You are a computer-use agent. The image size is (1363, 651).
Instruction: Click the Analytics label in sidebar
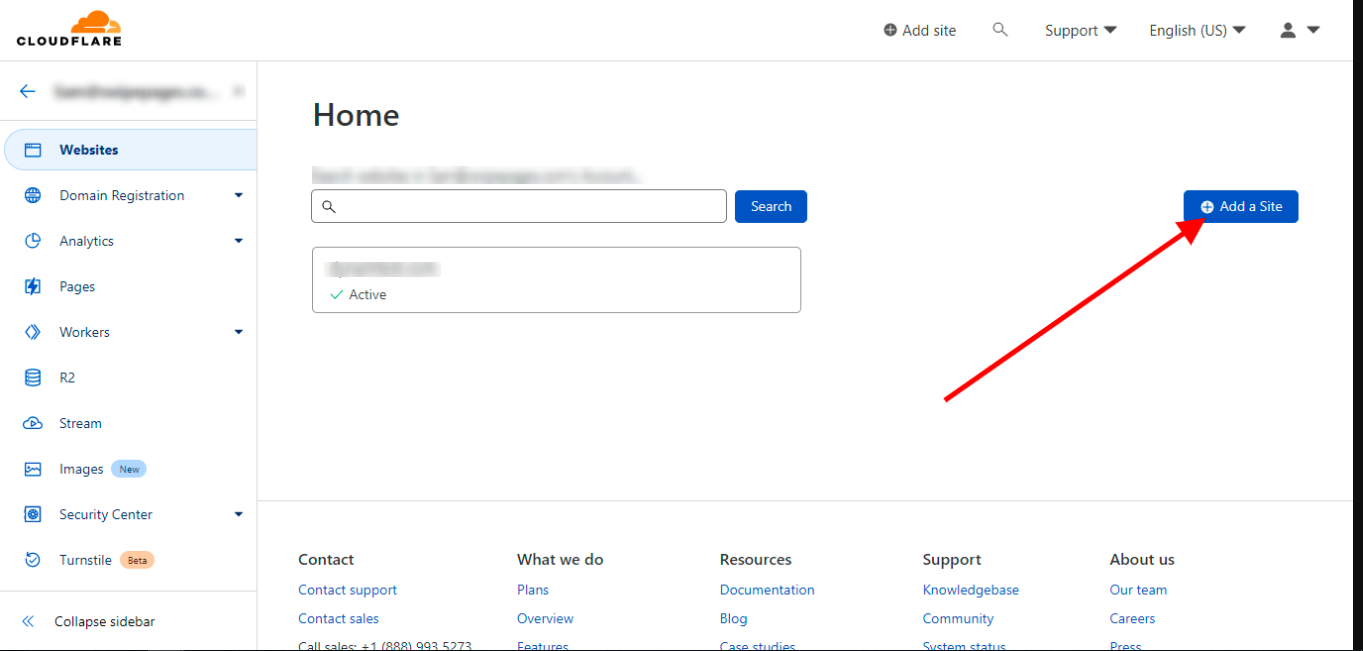pos(86,241)
